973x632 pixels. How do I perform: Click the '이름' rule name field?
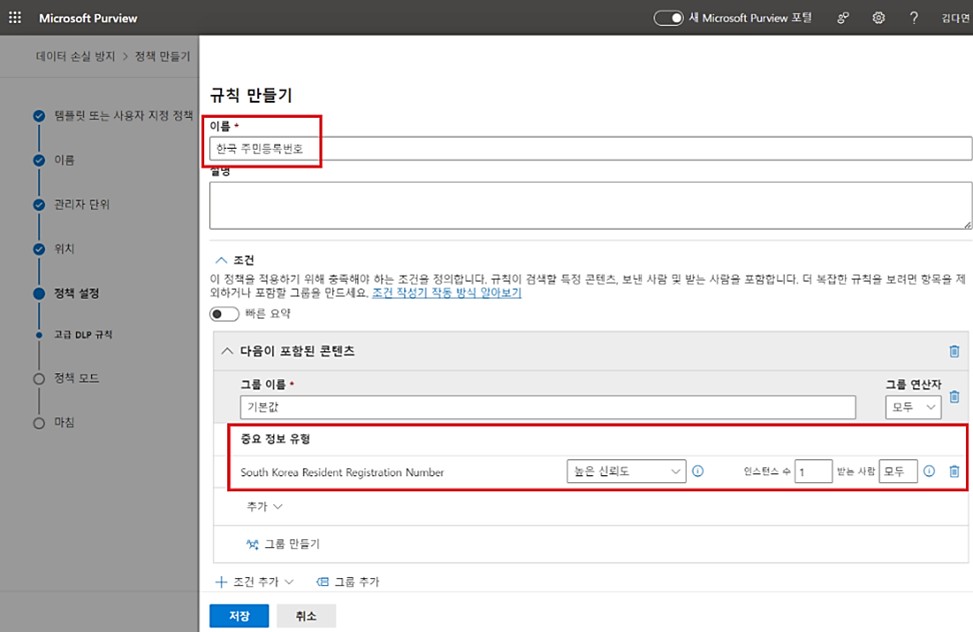(590, 148)
